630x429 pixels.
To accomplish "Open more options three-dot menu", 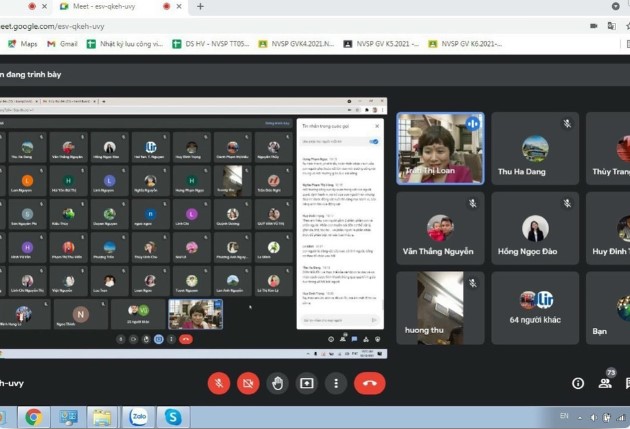I will [336, 383].
